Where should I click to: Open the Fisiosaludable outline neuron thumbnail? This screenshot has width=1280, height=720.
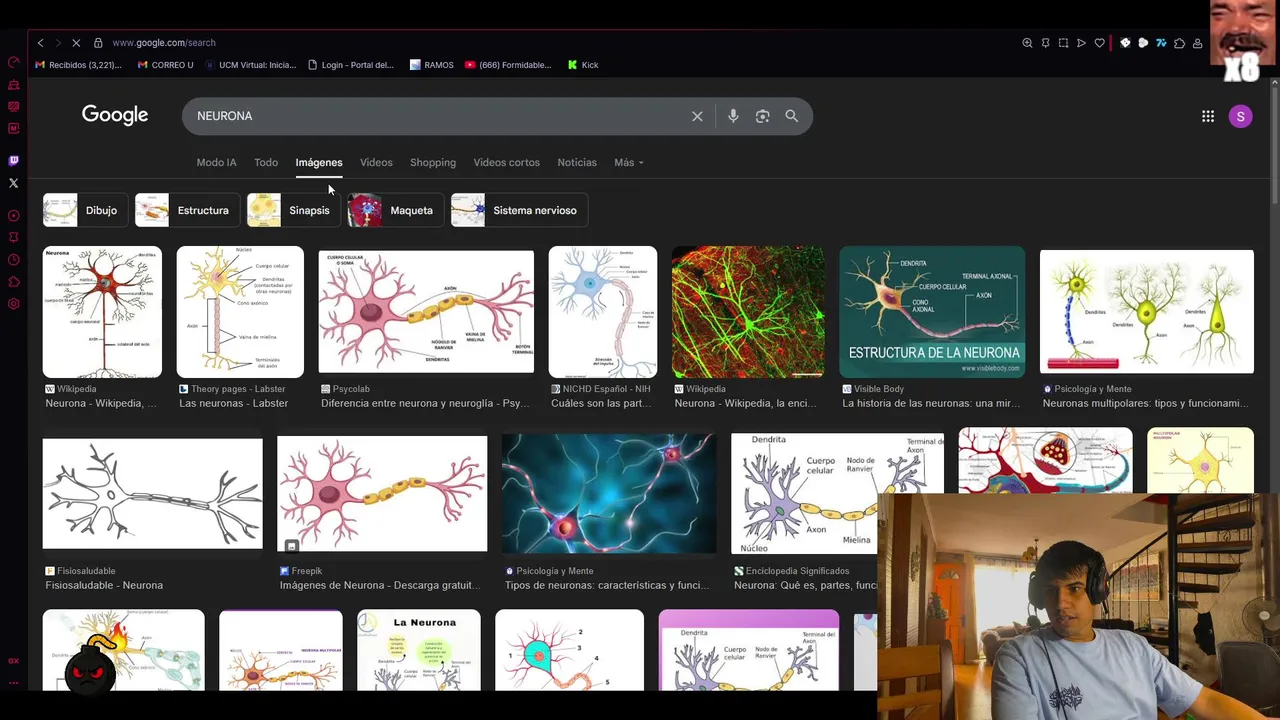click(152, 493)
